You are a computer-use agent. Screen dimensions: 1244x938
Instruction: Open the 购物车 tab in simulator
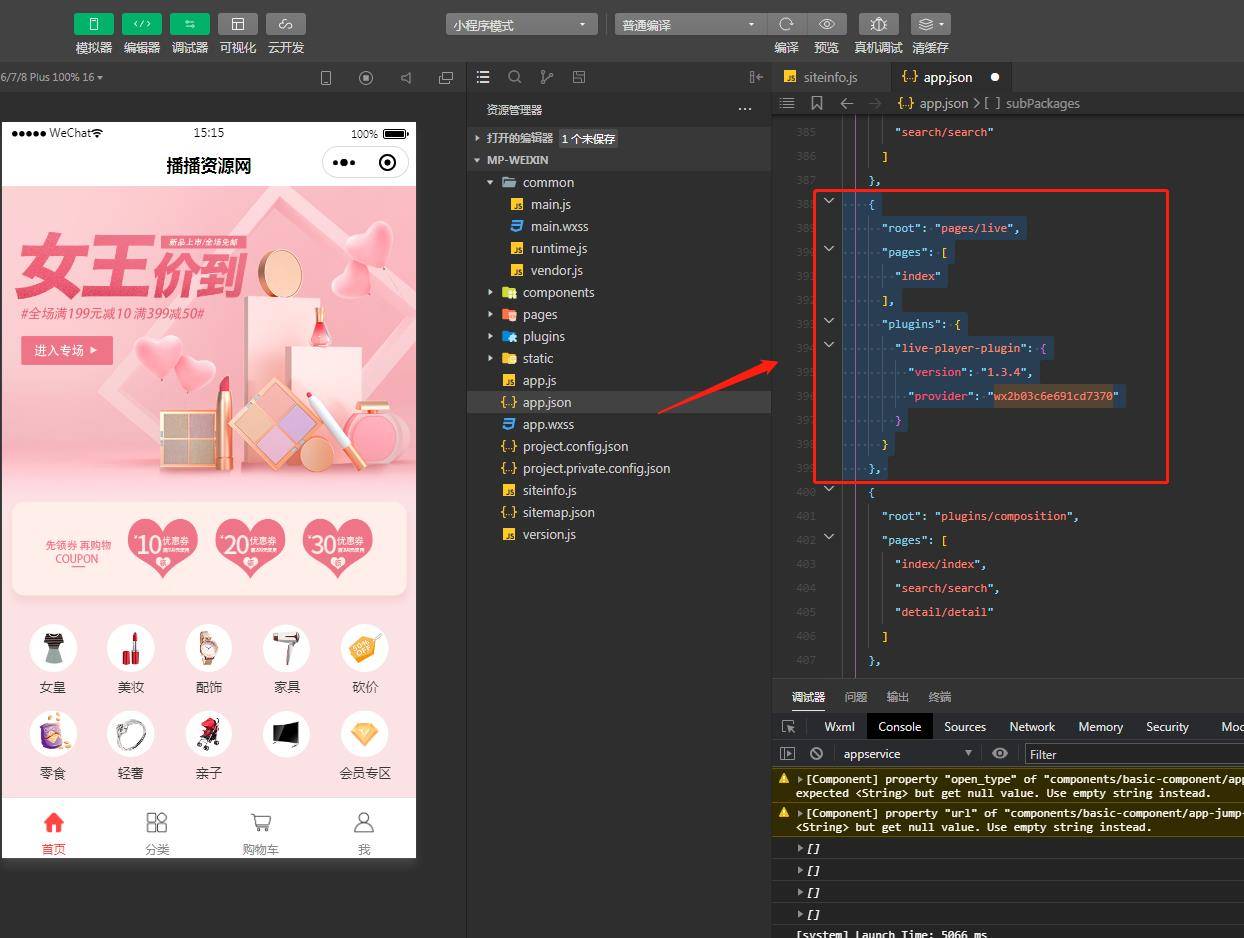tap(261, 833)
